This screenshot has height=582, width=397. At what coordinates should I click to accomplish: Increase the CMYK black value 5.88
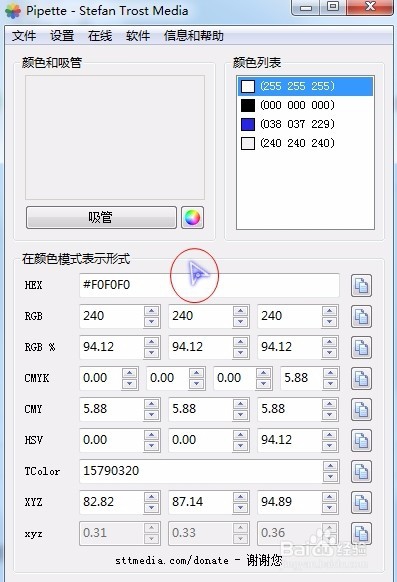[330, 373]
